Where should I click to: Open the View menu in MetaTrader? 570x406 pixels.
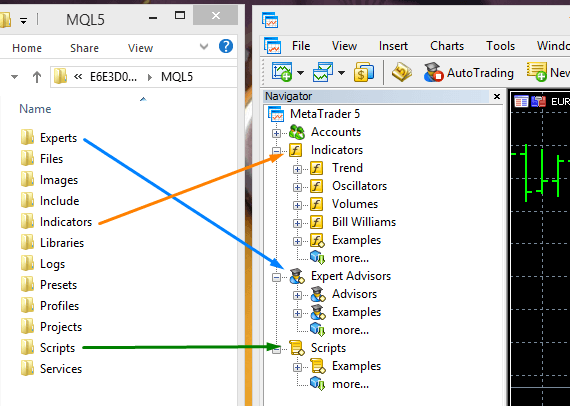344,46
